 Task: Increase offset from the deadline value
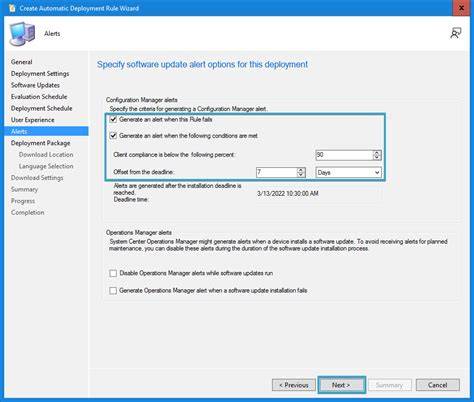pos(300,170)
